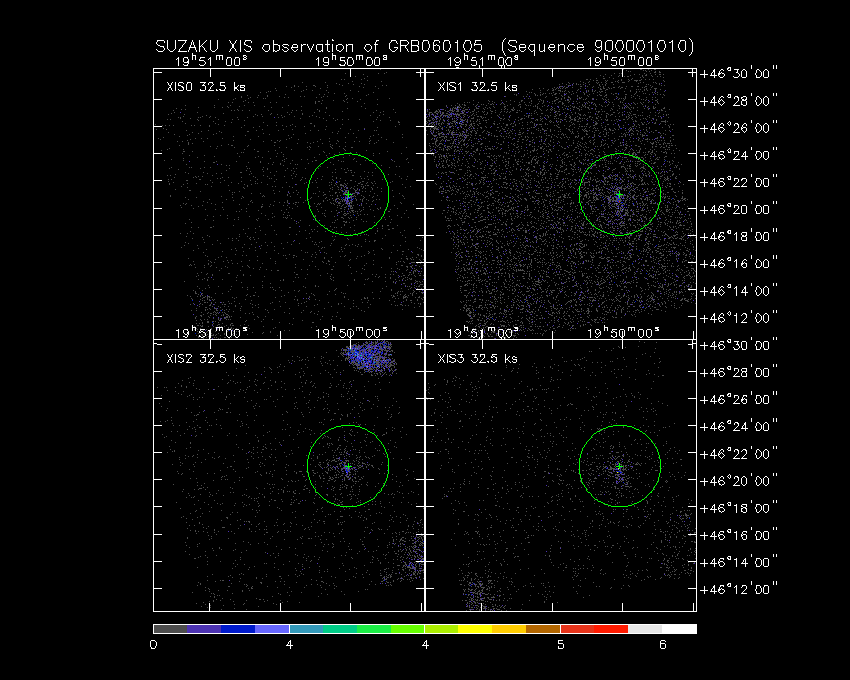Click the bright blue source cluster in the XIS2 panel
The width and height of the screenshot is (850, 680).
(x=369, y=357)
